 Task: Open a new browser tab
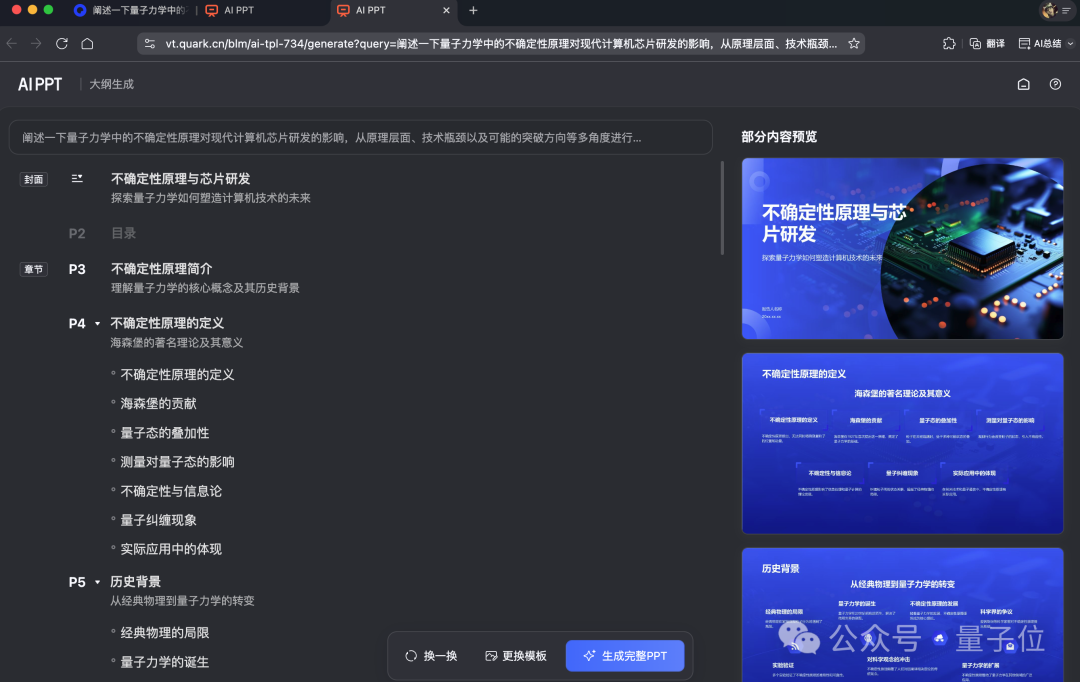pos(473,10)
